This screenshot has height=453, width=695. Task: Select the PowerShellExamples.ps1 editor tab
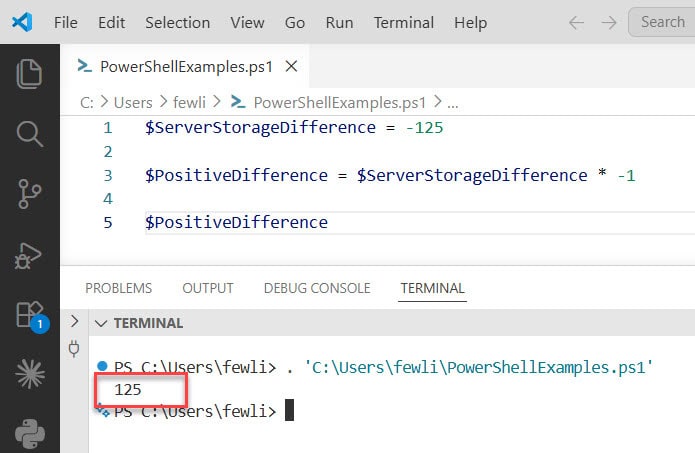[x=185, y=66]
